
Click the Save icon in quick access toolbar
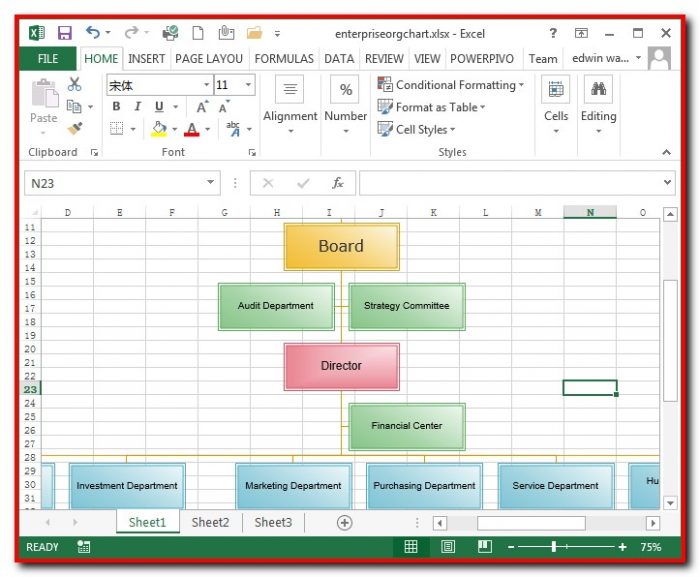tap(65, 33)
